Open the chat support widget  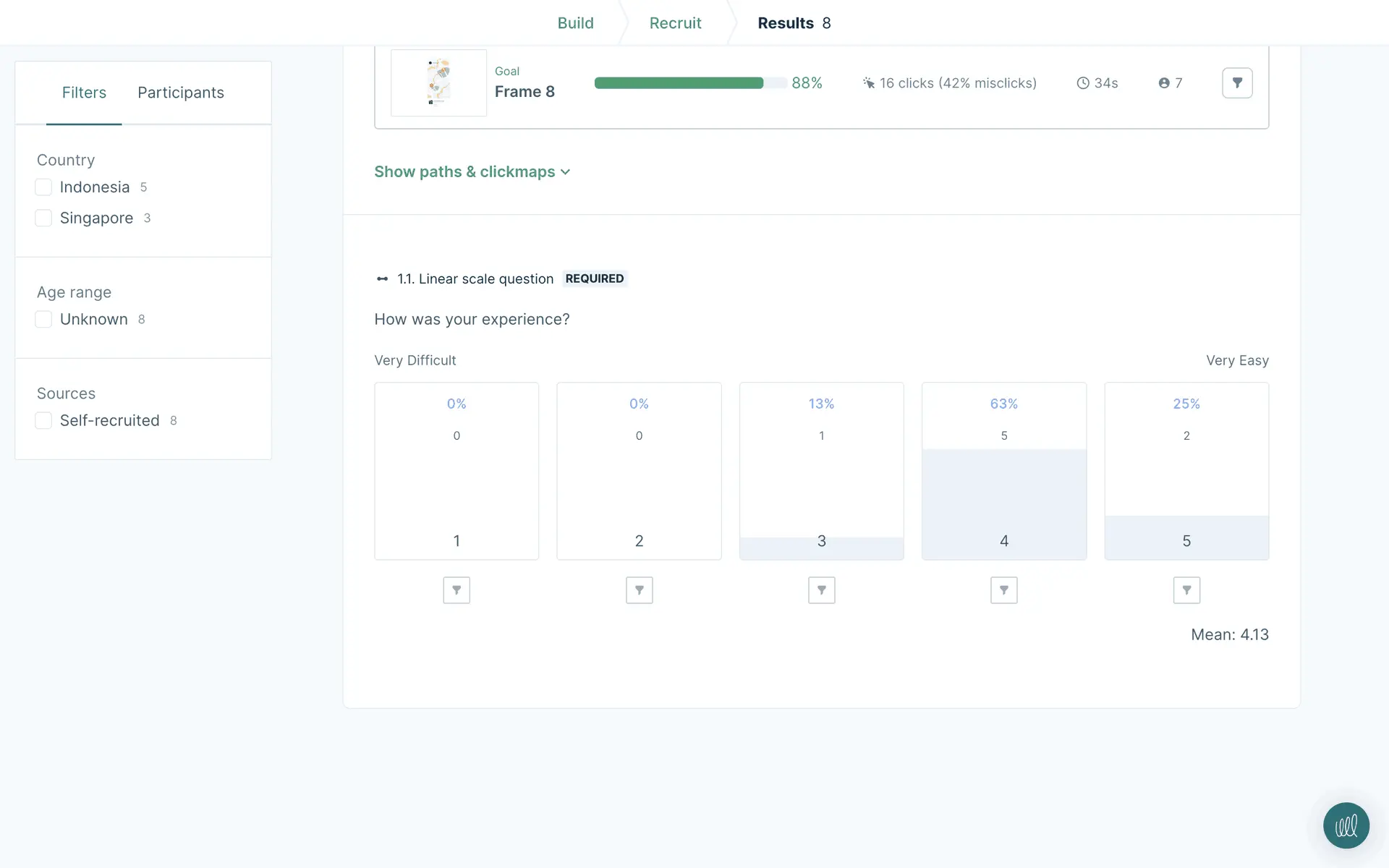(1346, 825)
